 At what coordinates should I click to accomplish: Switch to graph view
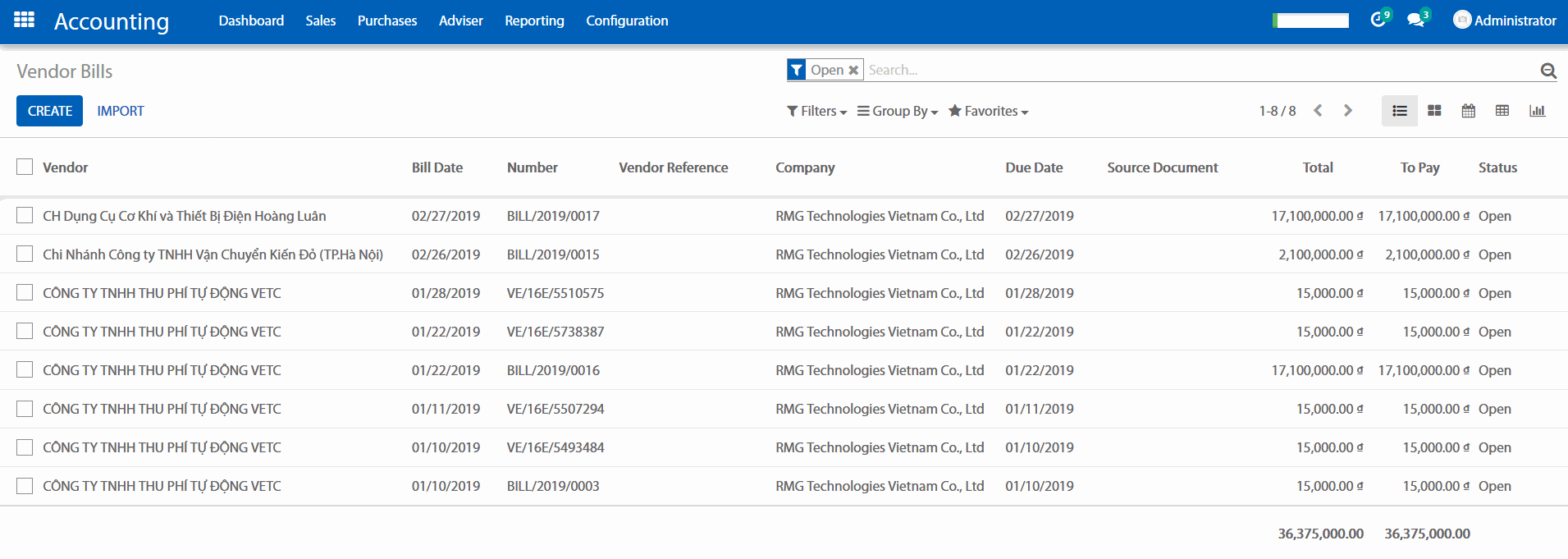coord(1537,111)
